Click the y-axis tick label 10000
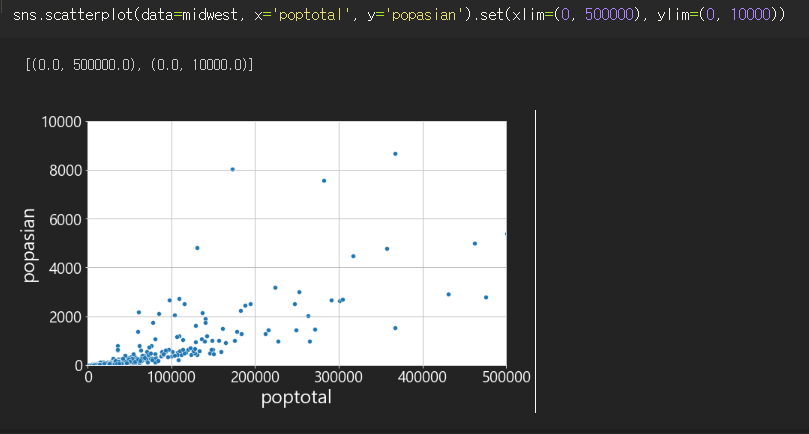The width and height of the screenshot is (809, 434). (61, 122)
